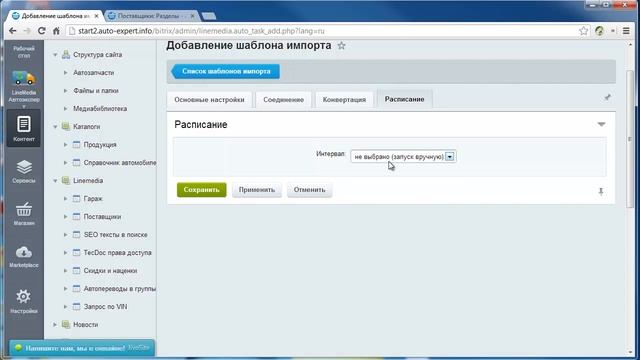Switch to the Основные настройки tab
The width and height of the screenshot is (640, 360).
tap(209, 100)
